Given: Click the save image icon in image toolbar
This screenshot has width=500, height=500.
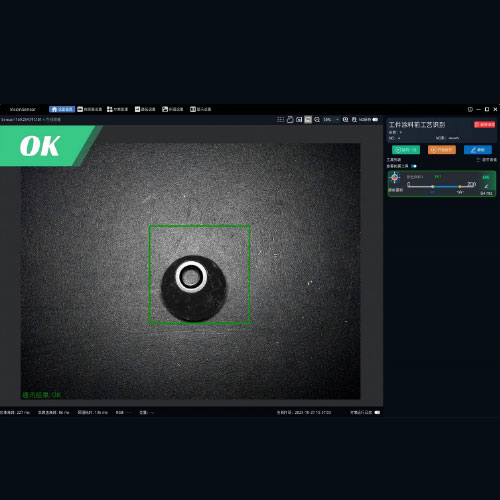Looking at the screenshot, I should (290, 119).
